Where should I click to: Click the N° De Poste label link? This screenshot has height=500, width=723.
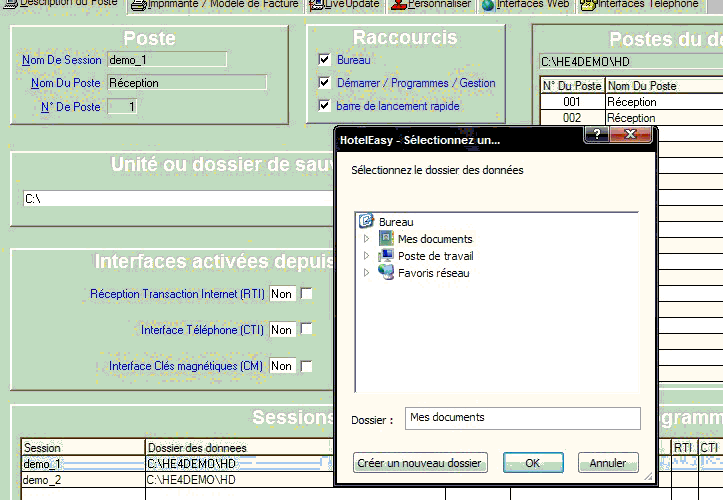coord(71,107)
